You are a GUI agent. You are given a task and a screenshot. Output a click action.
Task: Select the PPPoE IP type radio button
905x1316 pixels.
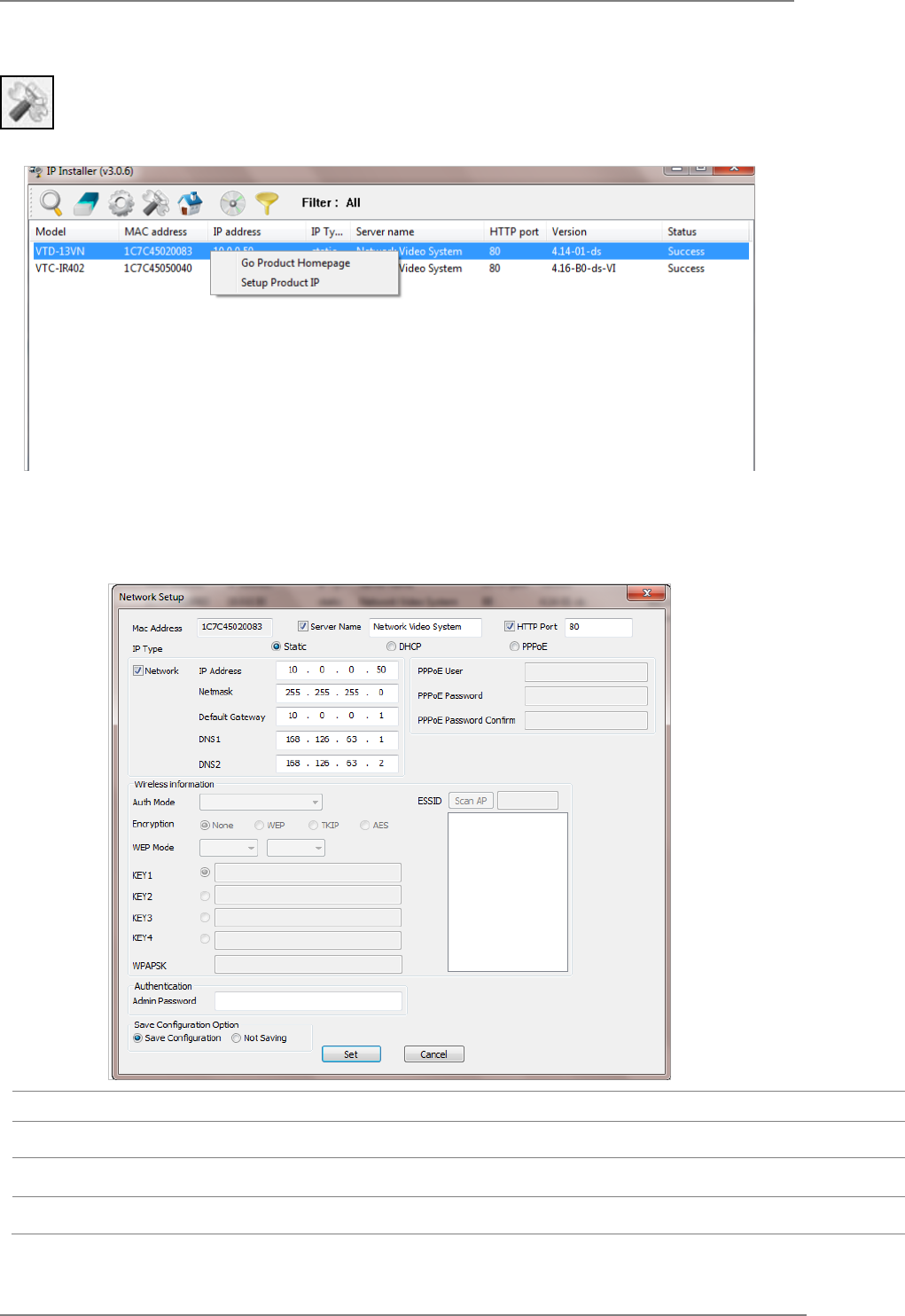click(514, 646)
